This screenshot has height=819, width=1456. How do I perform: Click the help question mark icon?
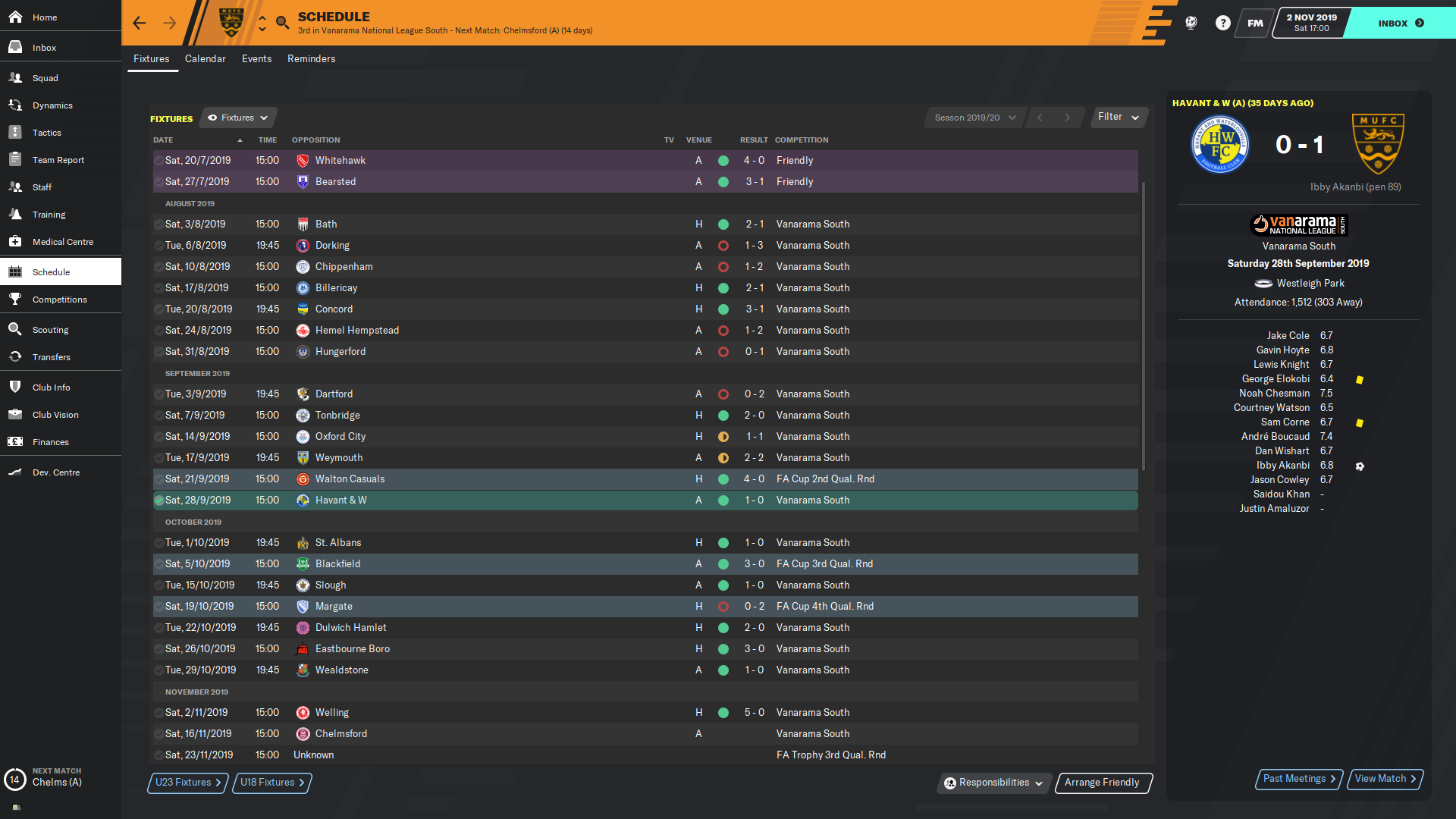click(1222, 23)
